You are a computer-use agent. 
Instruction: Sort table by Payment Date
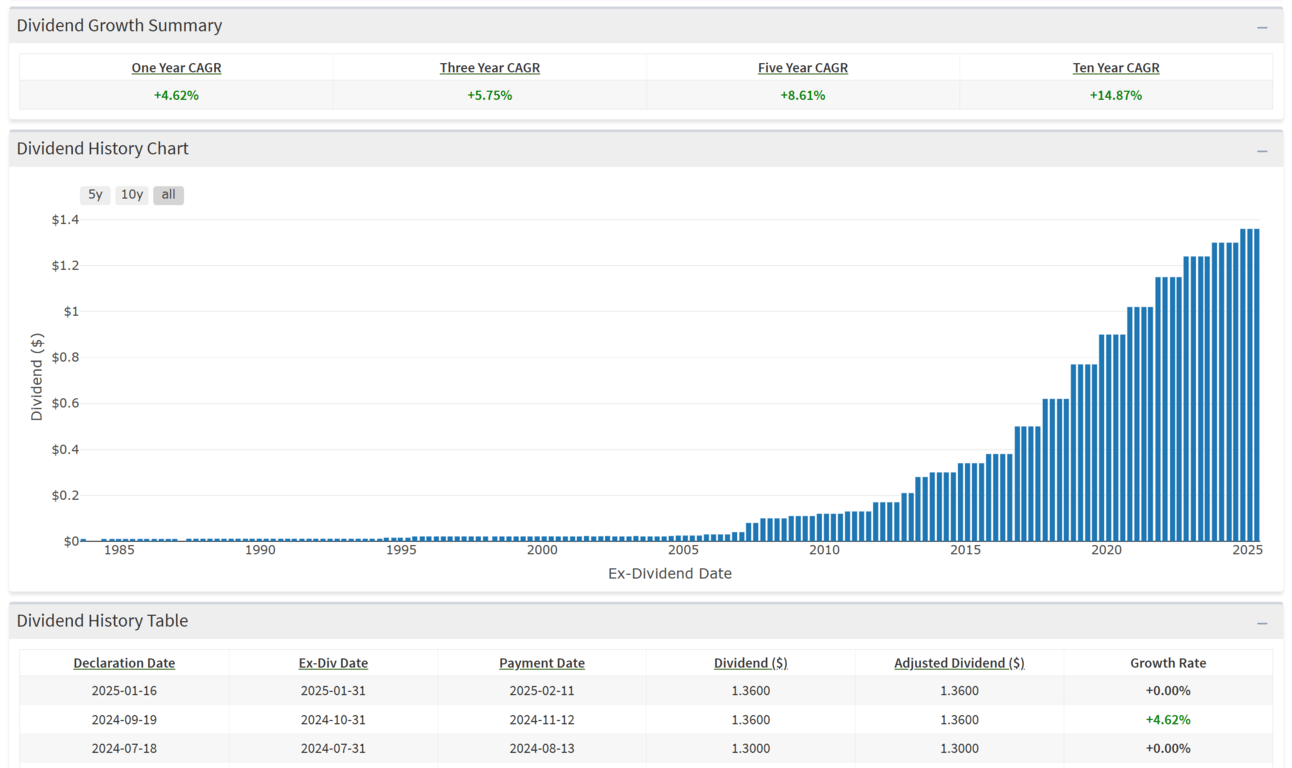click(541, 663)
